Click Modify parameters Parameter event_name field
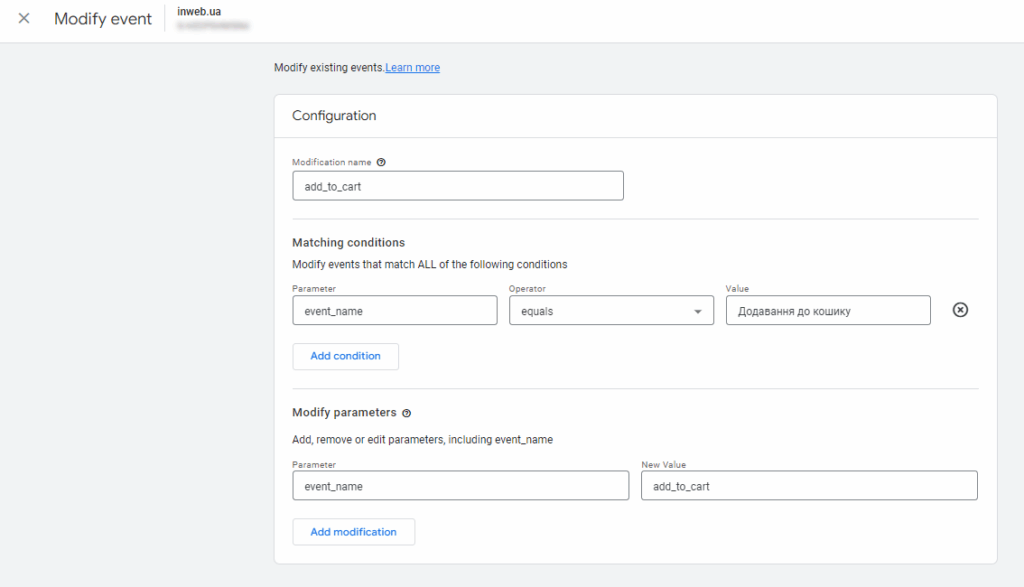The height and width of the screenshot is (587, 1024). coord(460,486)
